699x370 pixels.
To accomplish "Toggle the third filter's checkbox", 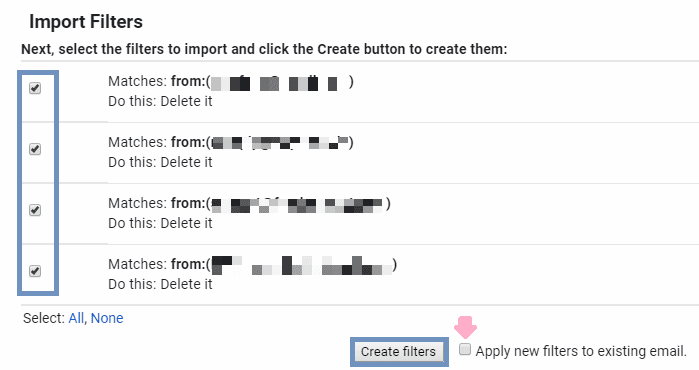I will 35,210.
